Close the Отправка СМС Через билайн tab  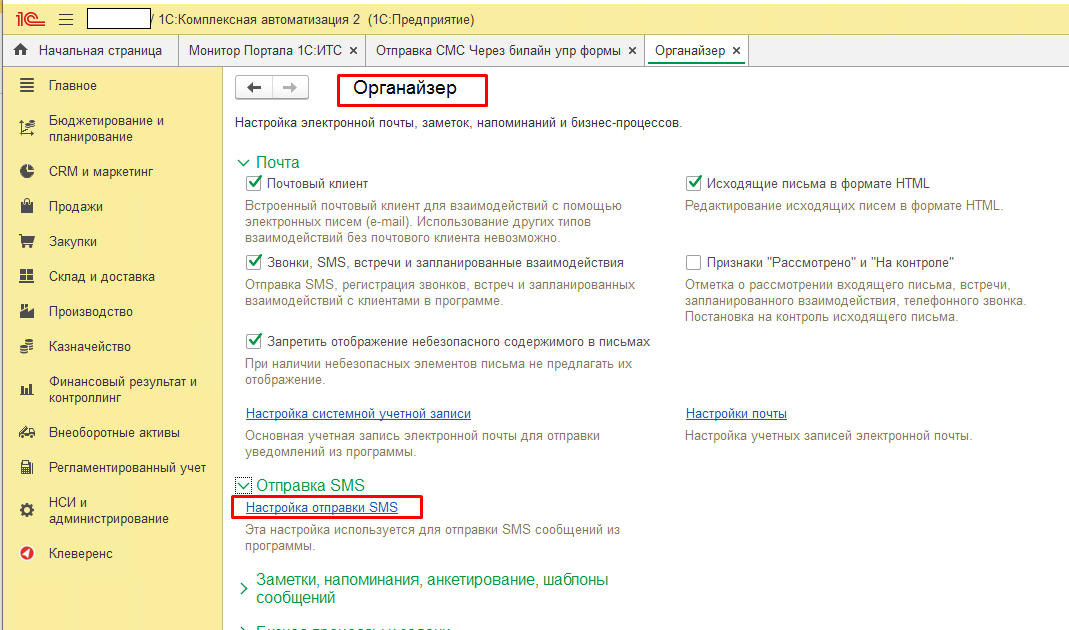tap(632, 50)
